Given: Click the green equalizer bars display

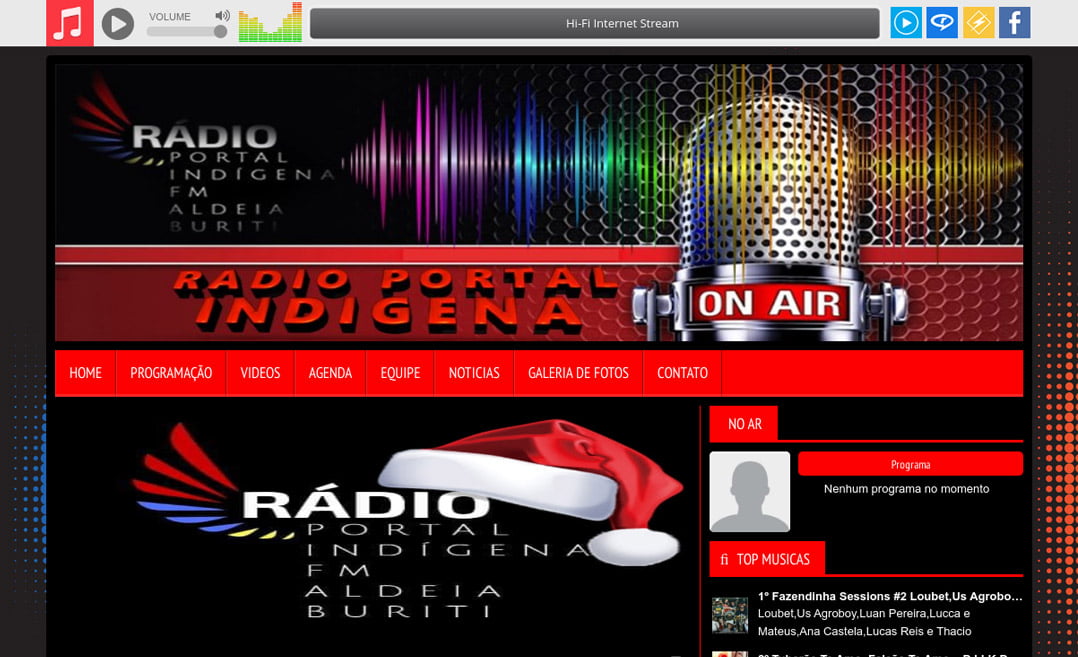Looking at the screenshot, I should click(x=270, y=23).
